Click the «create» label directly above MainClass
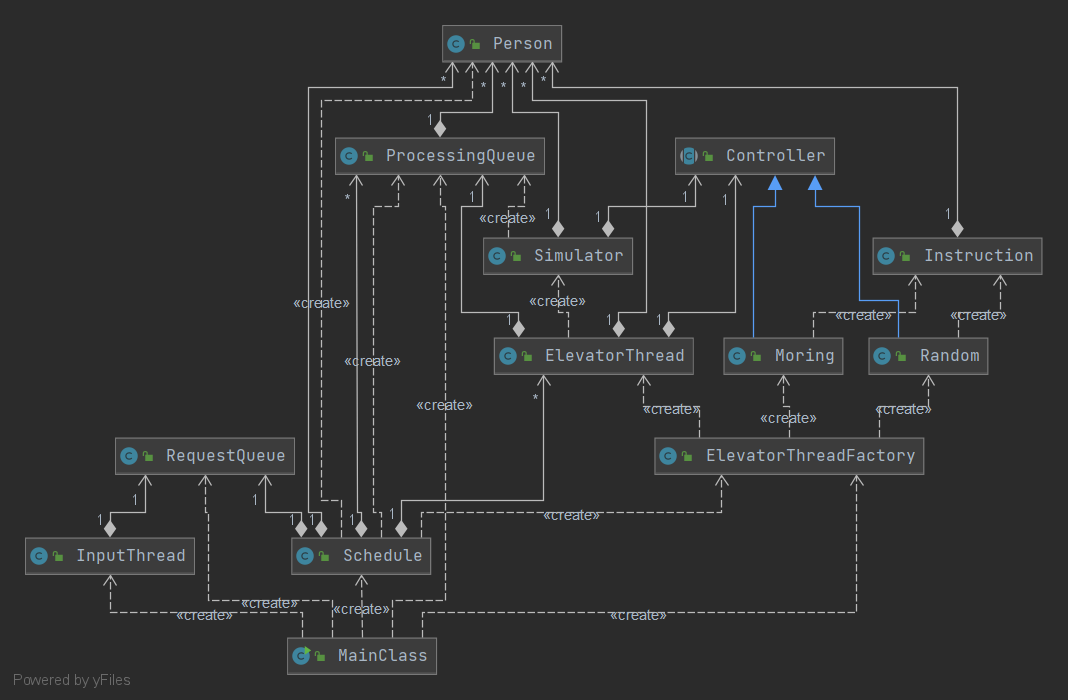The height and width of the screenshot is (700, 1068). pyautogui.click(x=361, y=609)
